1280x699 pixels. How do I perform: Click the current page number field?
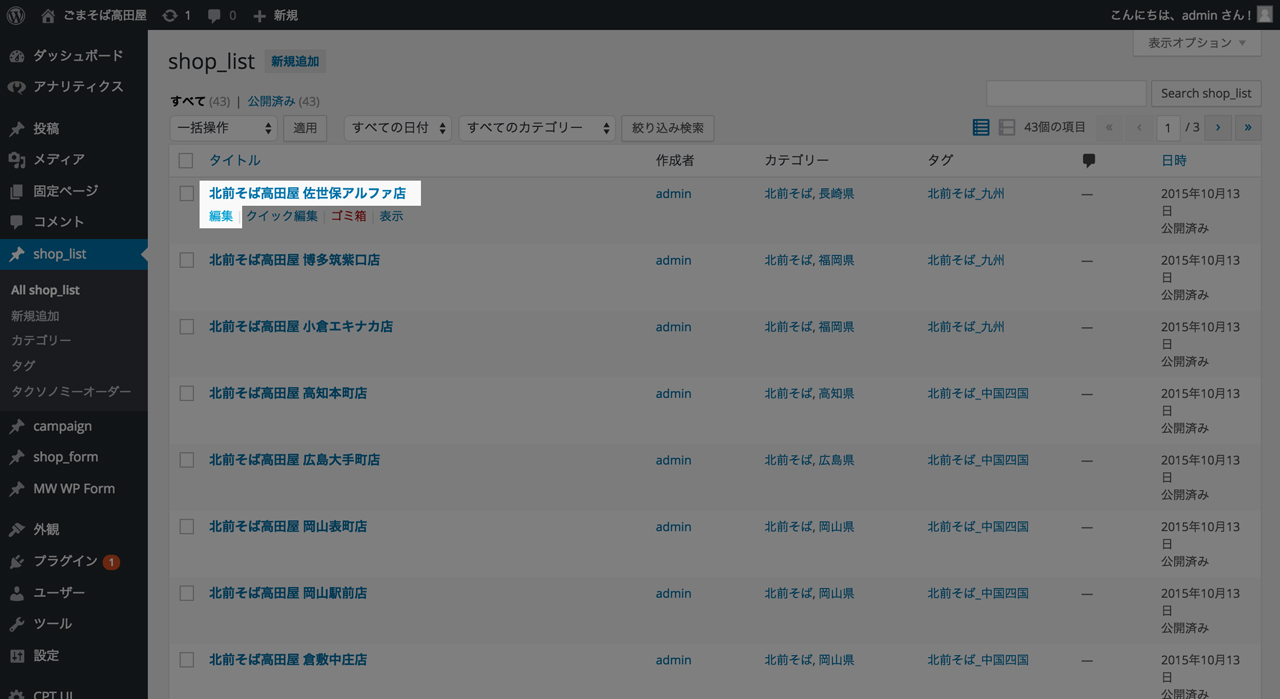1168,128
